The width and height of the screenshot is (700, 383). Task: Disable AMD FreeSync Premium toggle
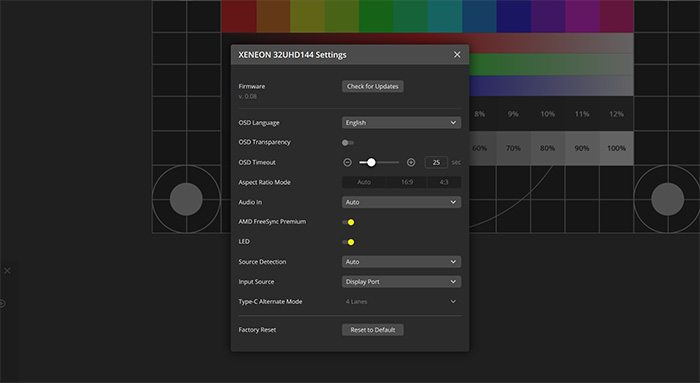(x=348, y=222)
